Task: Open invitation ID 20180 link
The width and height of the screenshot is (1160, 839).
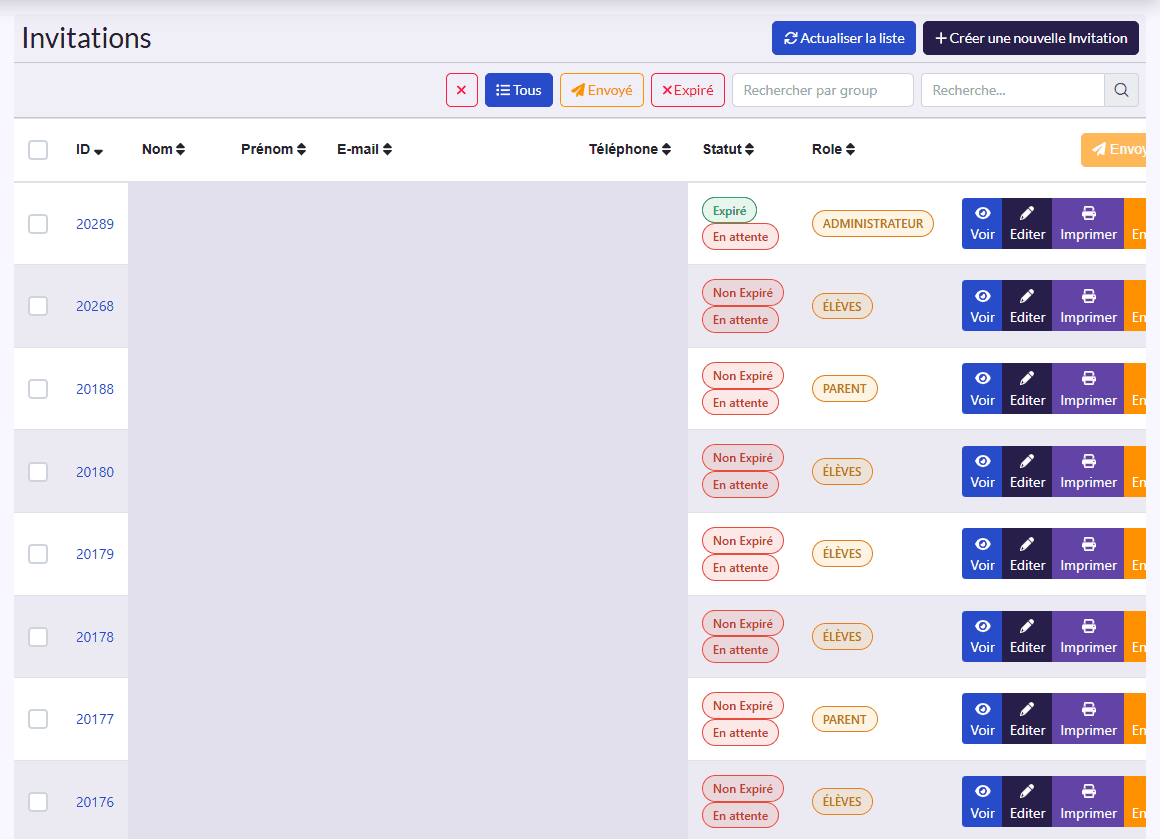Action: click(95, 472)
